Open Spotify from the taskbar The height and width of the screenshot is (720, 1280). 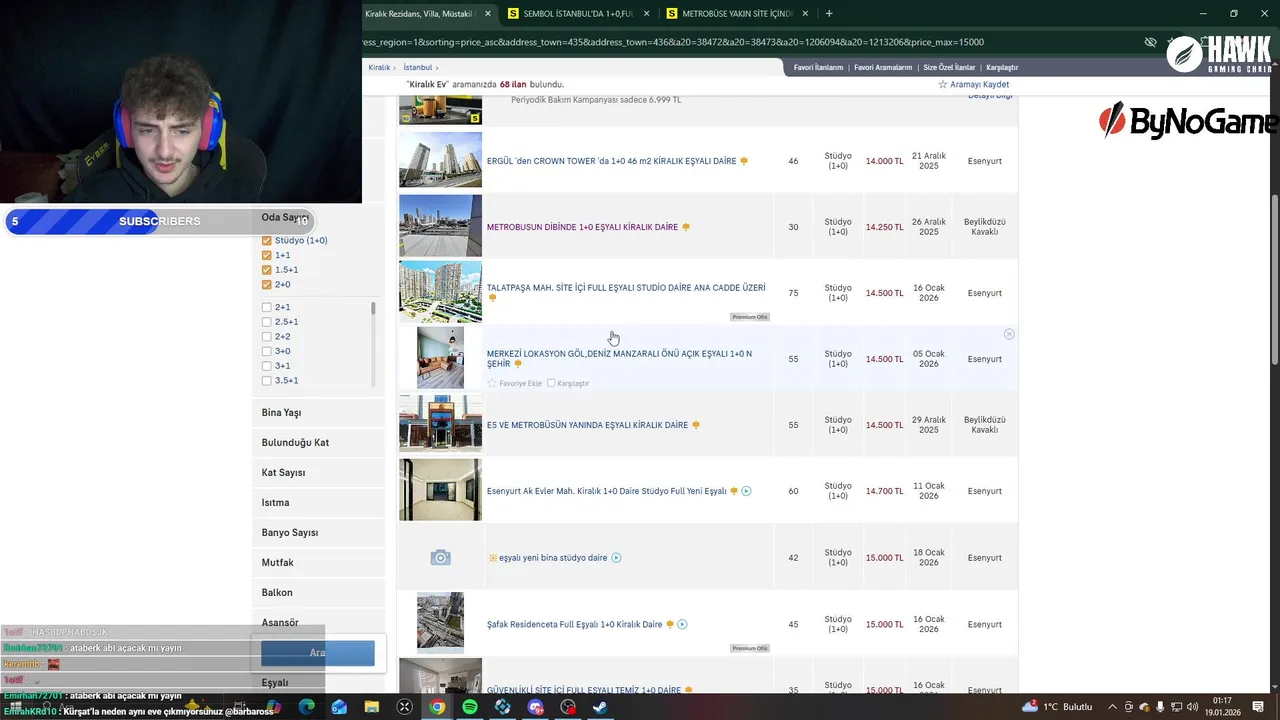pyautogui.click(x=470, y=707)
